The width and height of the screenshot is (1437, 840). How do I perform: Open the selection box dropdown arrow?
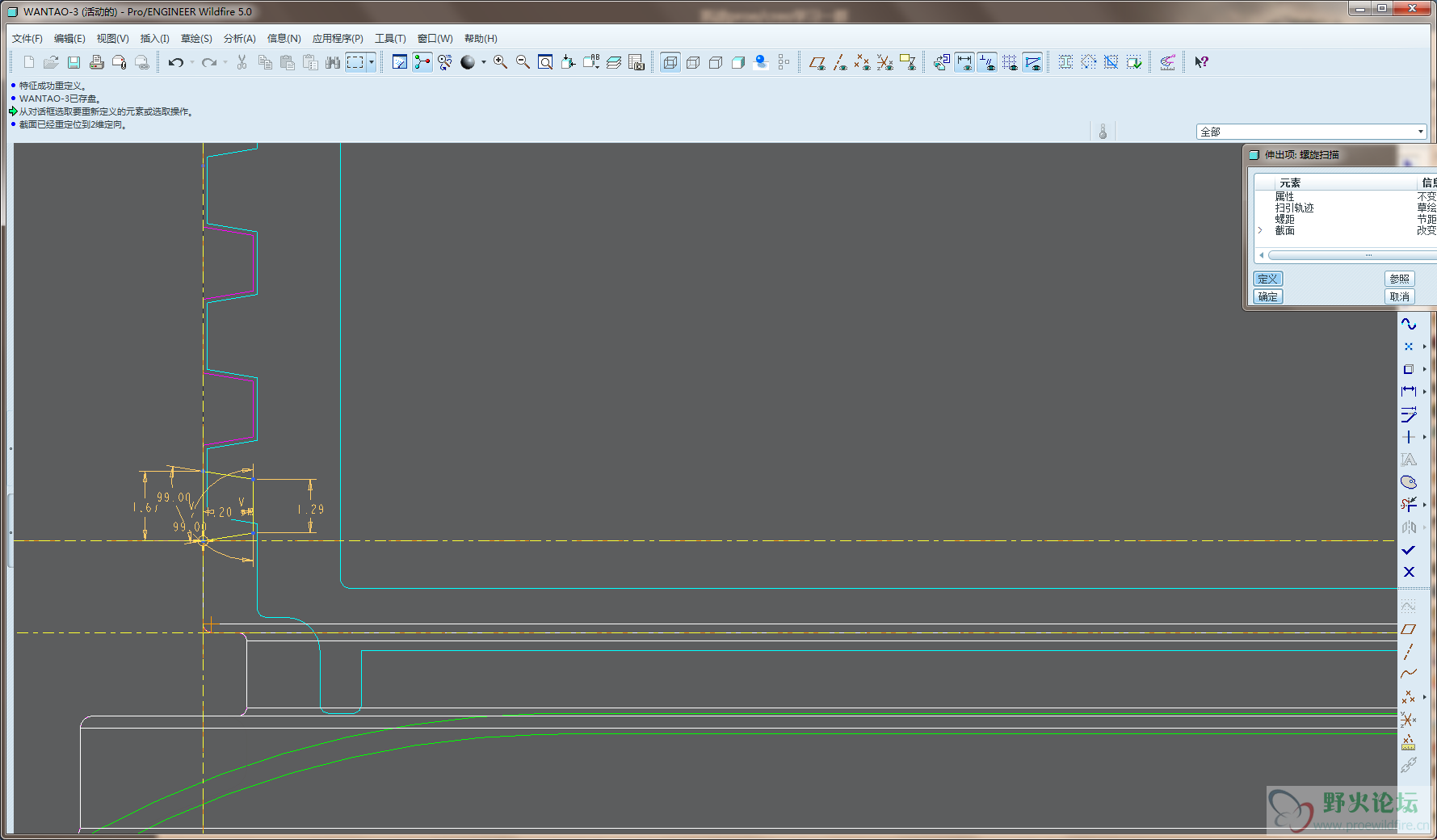pyautogui.click(x=372, y=62)
